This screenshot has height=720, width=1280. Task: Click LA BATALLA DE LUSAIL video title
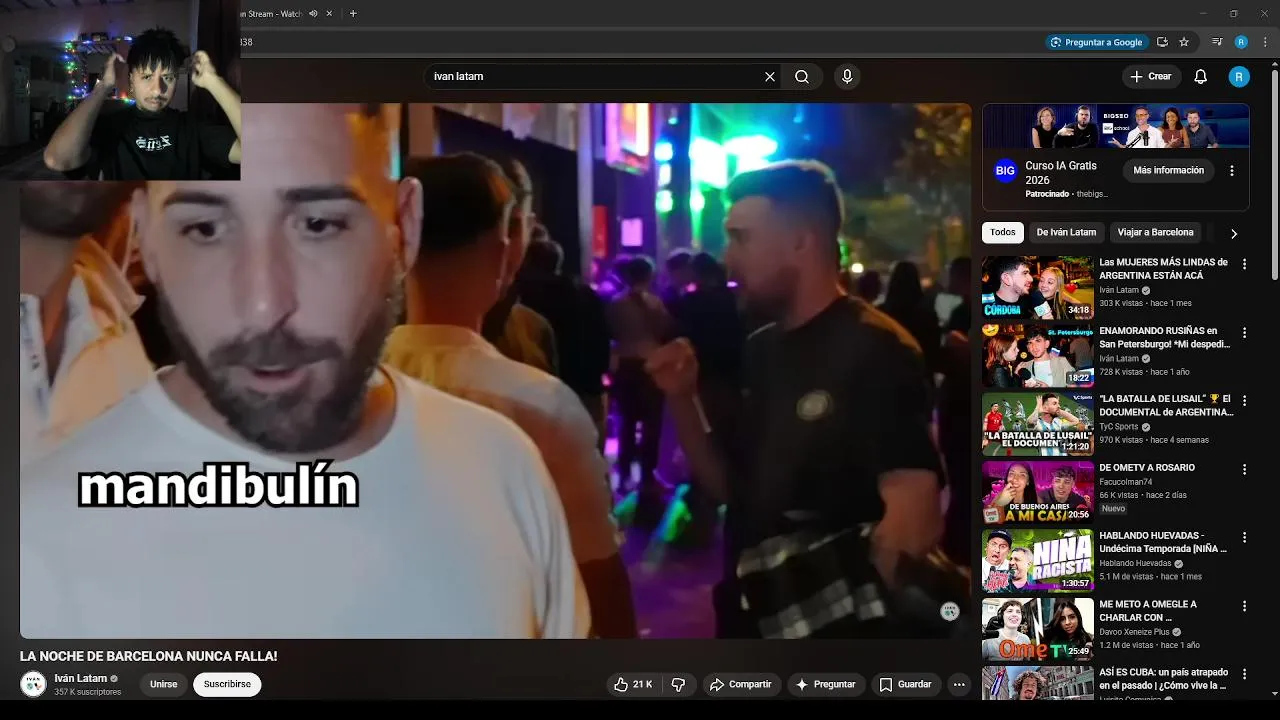(x=1166, y=405)
